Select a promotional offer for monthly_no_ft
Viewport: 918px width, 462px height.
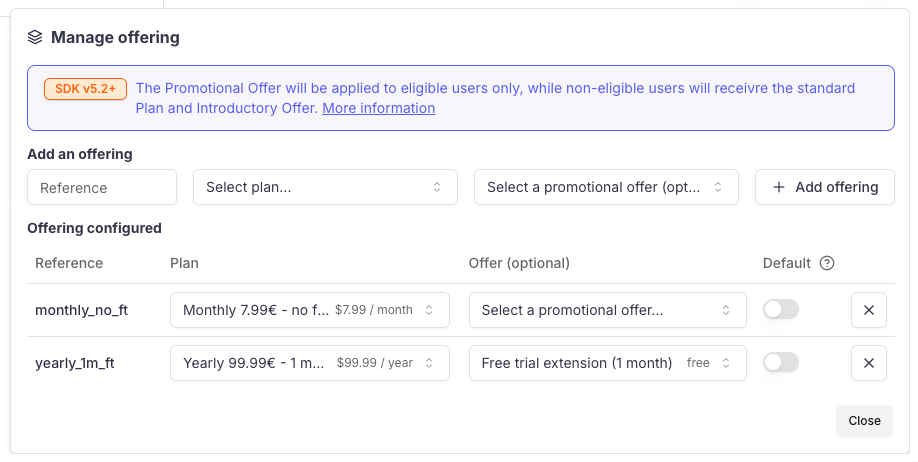coord(607,310)
